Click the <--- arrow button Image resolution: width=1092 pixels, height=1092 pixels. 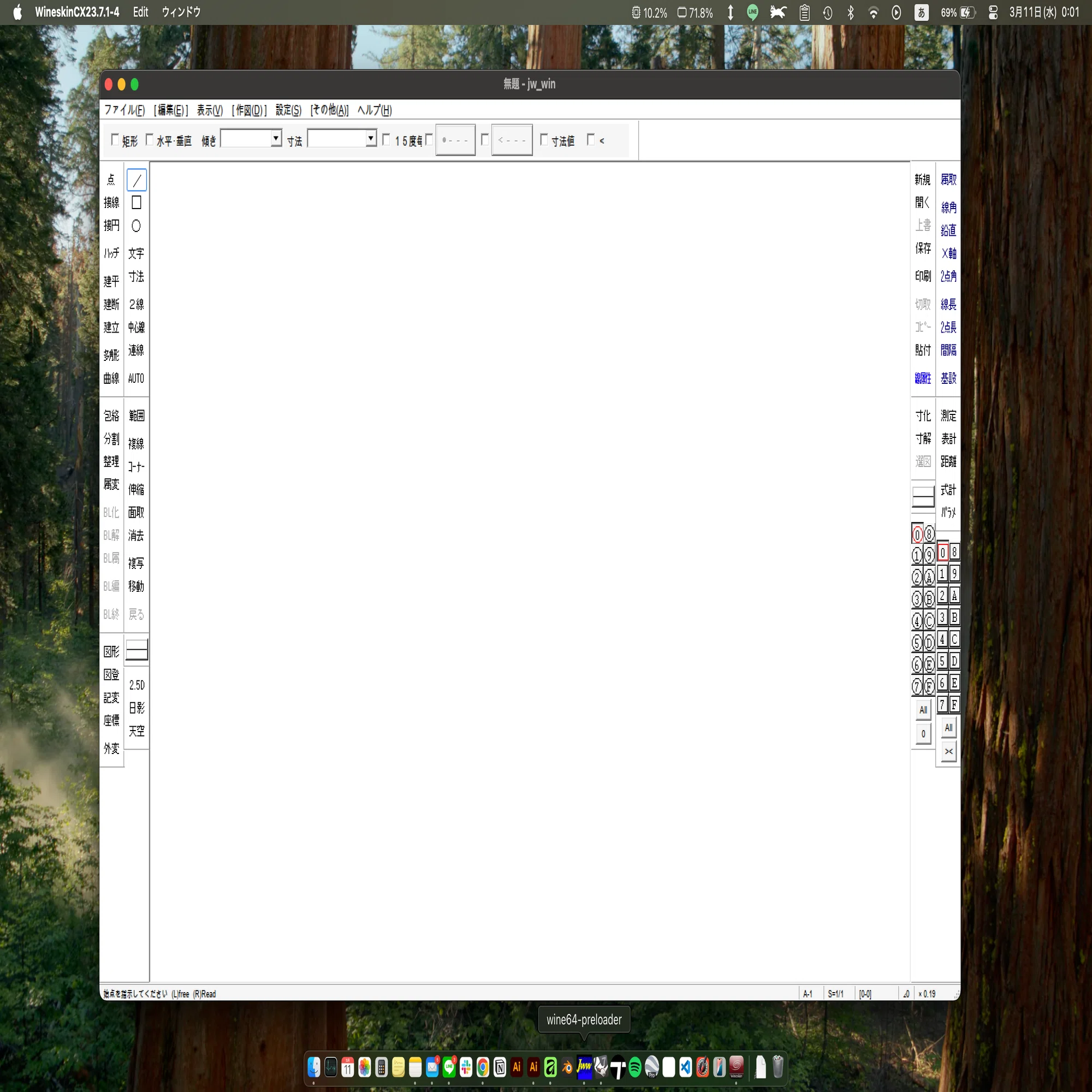pyautogui.click(x=512, y=140)
